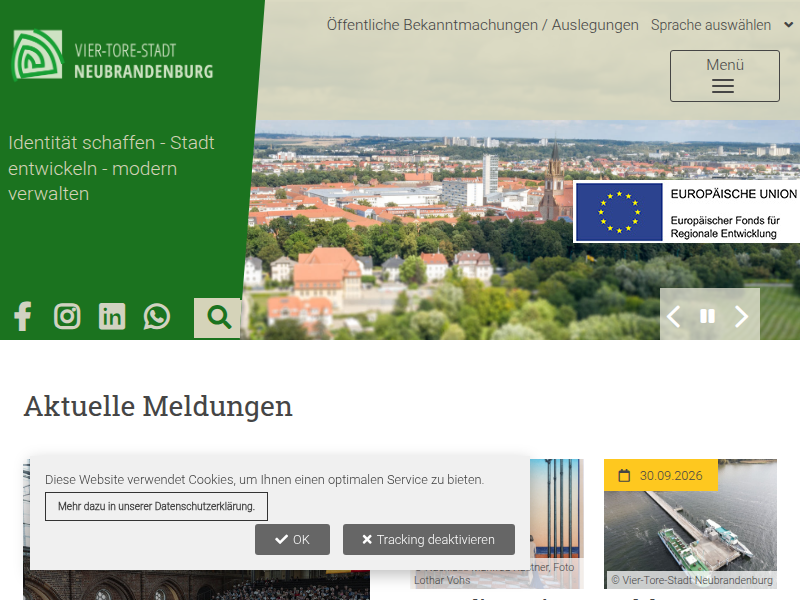This screenshot has height=600, width=800.
Task: Pause the header image slideshow
Action: pyautogui.click(x=707, y=317)
